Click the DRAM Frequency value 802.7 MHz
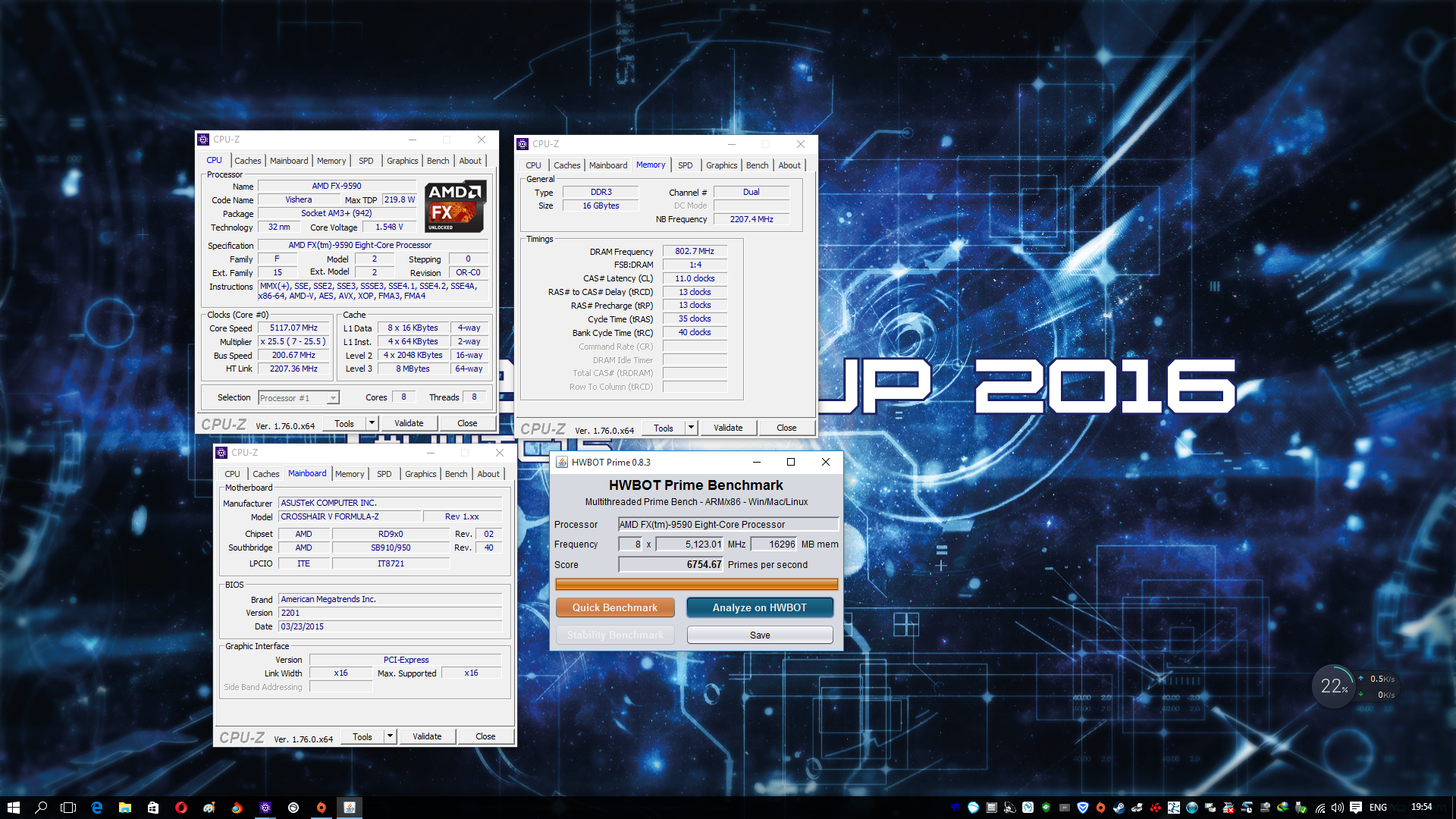The width and height of the screenshot is (1456, 819). pos(695,251)
